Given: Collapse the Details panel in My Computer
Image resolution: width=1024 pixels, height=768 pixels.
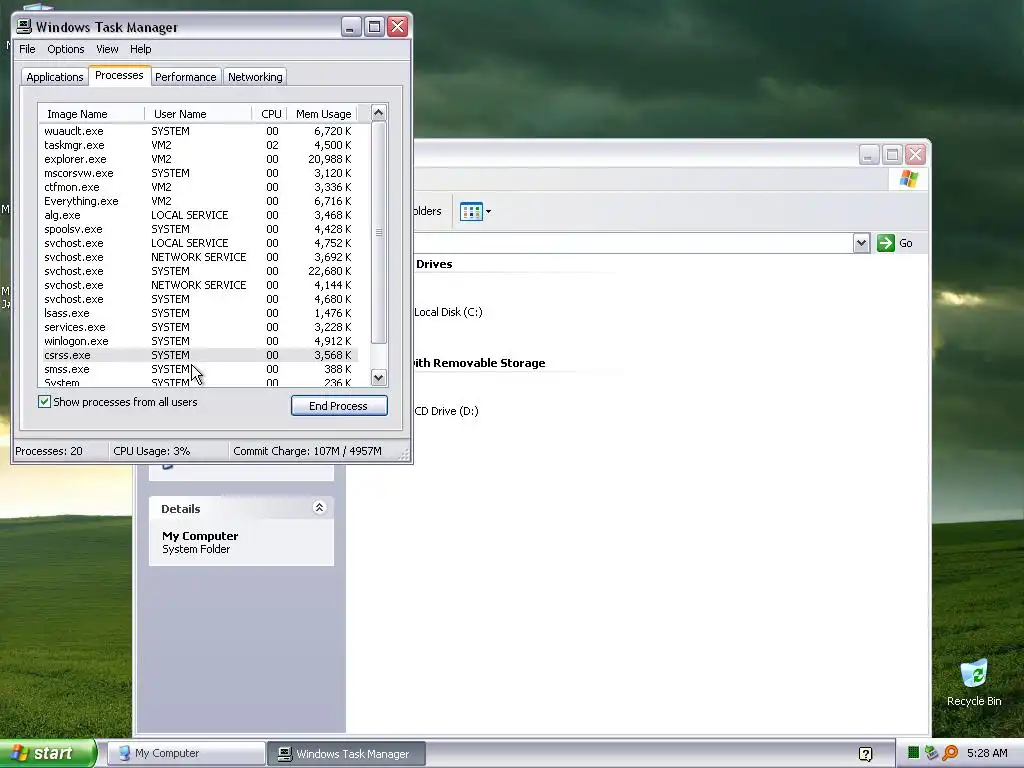Looking at the screenshot, I should tap(319, 507).
